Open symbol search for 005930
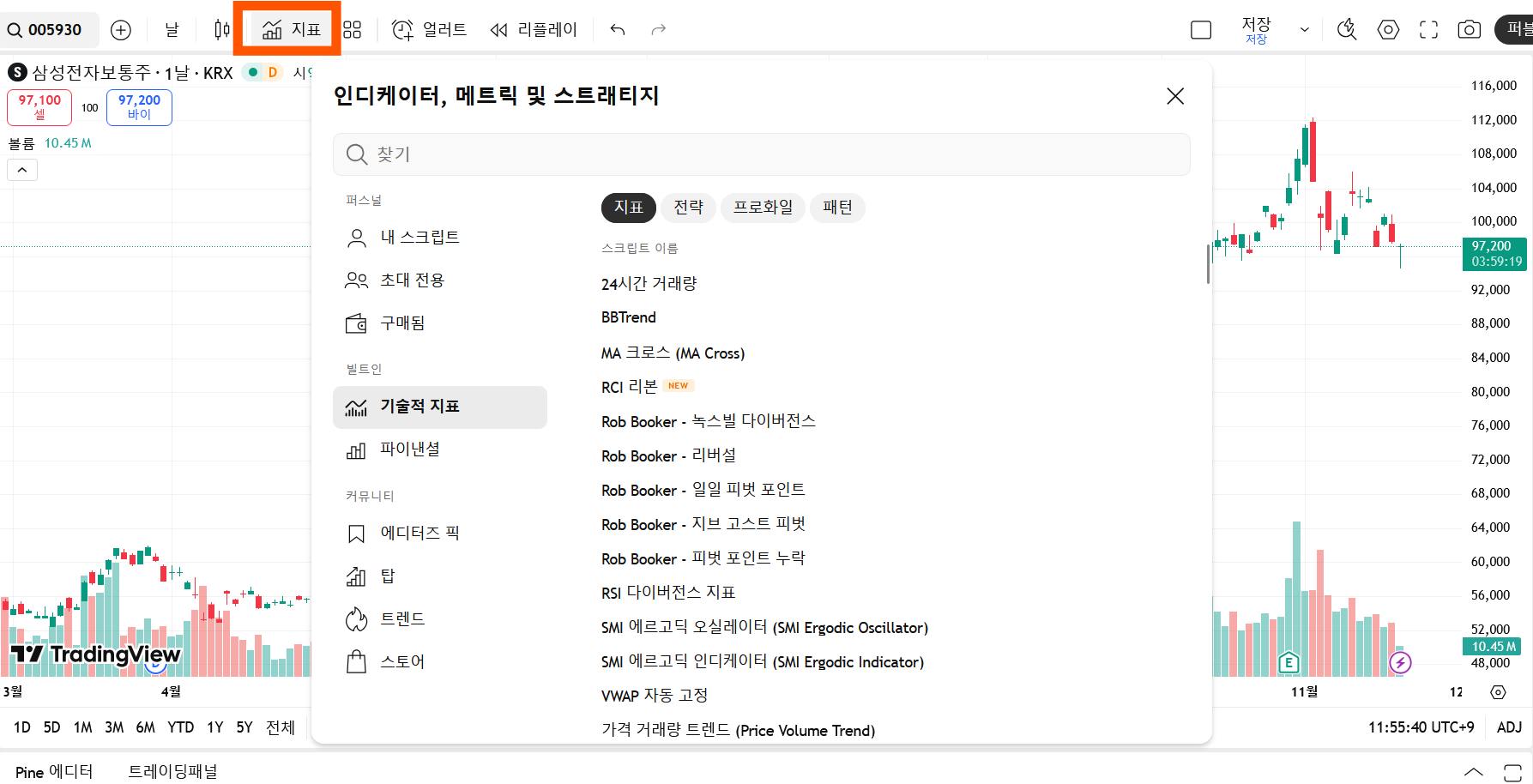 tap(48, 30)
